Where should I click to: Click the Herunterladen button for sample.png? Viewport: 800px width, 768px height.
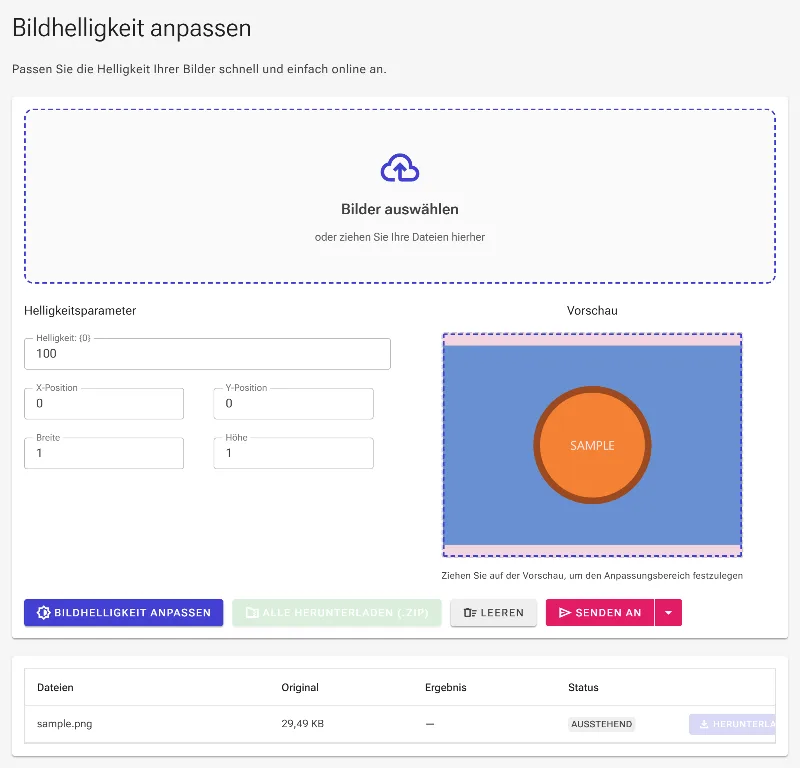click(733, 724)
